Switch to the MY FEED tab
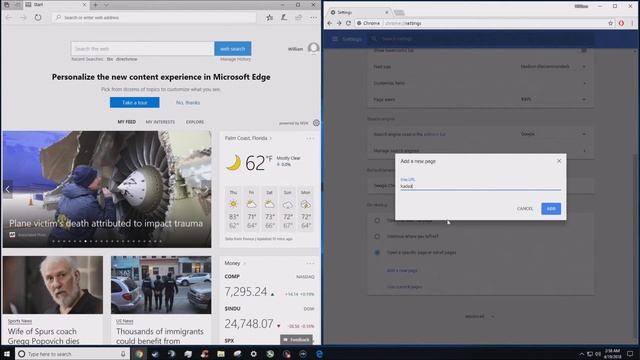Image resolution: width=640 pixels, height=360 pixels. (127, 122)
